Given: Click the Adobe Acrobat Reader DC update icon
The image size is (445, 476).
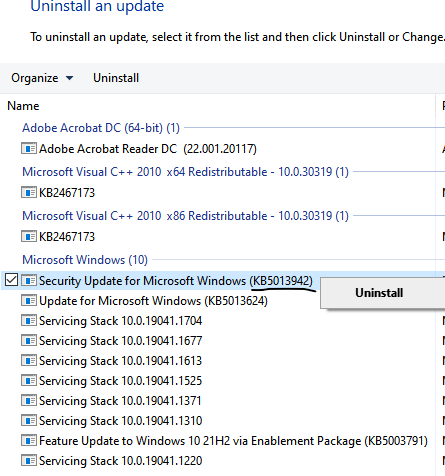Looking at the screenshot, I should pos(29,148).
